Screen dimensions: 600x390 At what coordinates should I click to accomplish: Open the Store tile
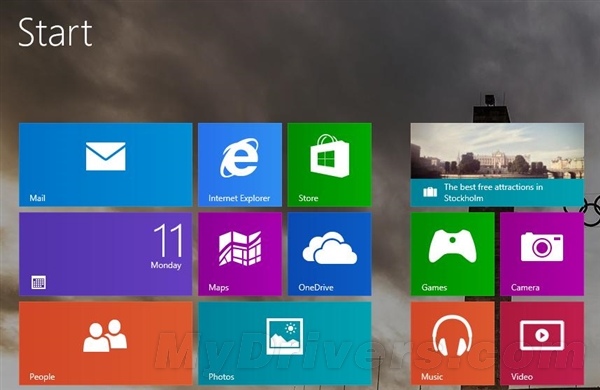point(329,165)
